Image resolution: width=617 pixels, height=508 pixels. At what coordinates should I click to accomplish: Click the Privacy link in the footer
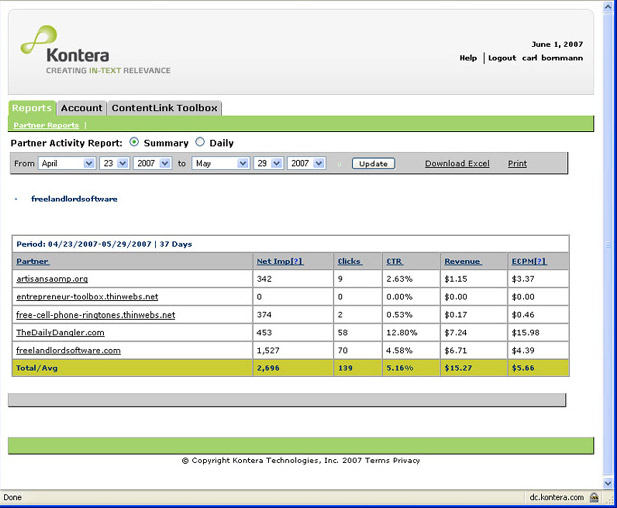pyautogui.click(x=406, y=460)
